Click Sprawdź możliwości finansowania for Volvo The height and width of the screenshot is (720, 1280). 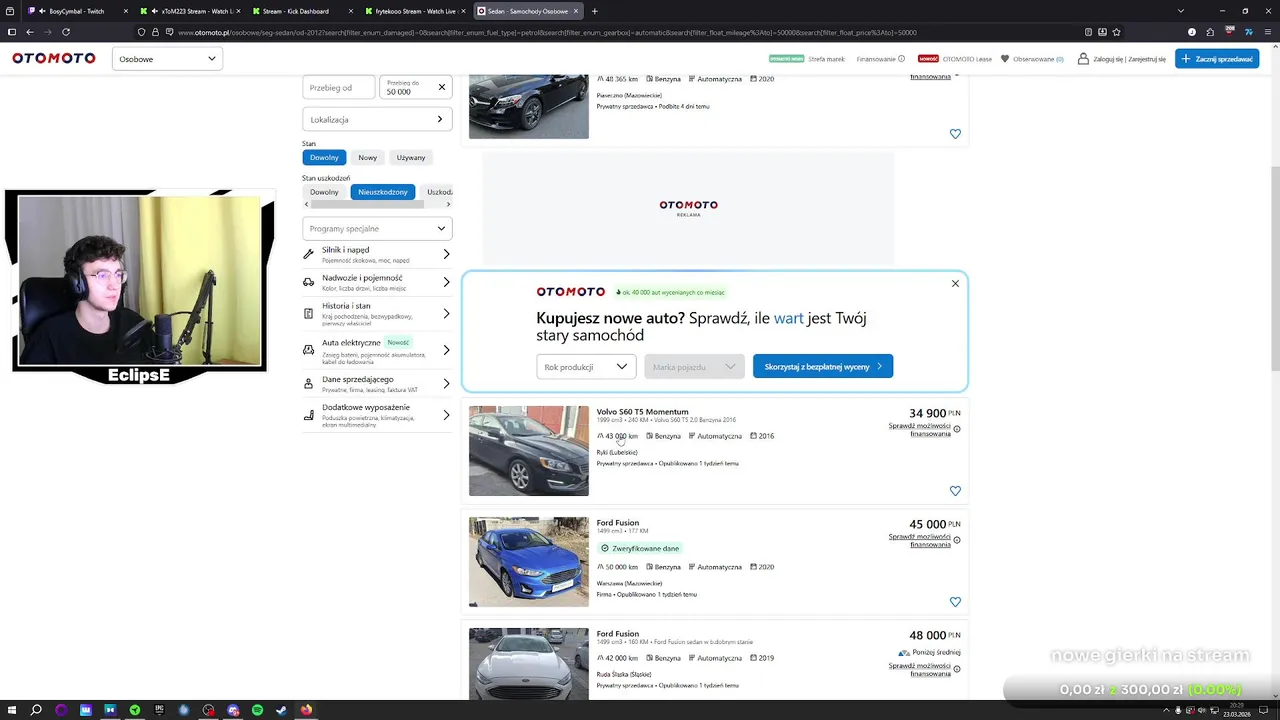pyautogui.click(x=919, y=430)
